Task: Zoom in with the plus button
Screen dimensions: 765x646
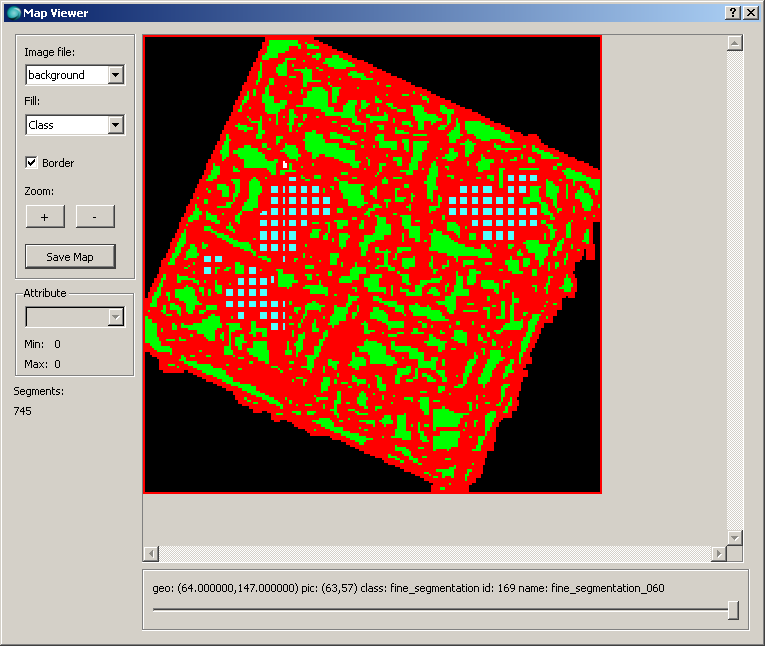Action: [x=44, y=217]
